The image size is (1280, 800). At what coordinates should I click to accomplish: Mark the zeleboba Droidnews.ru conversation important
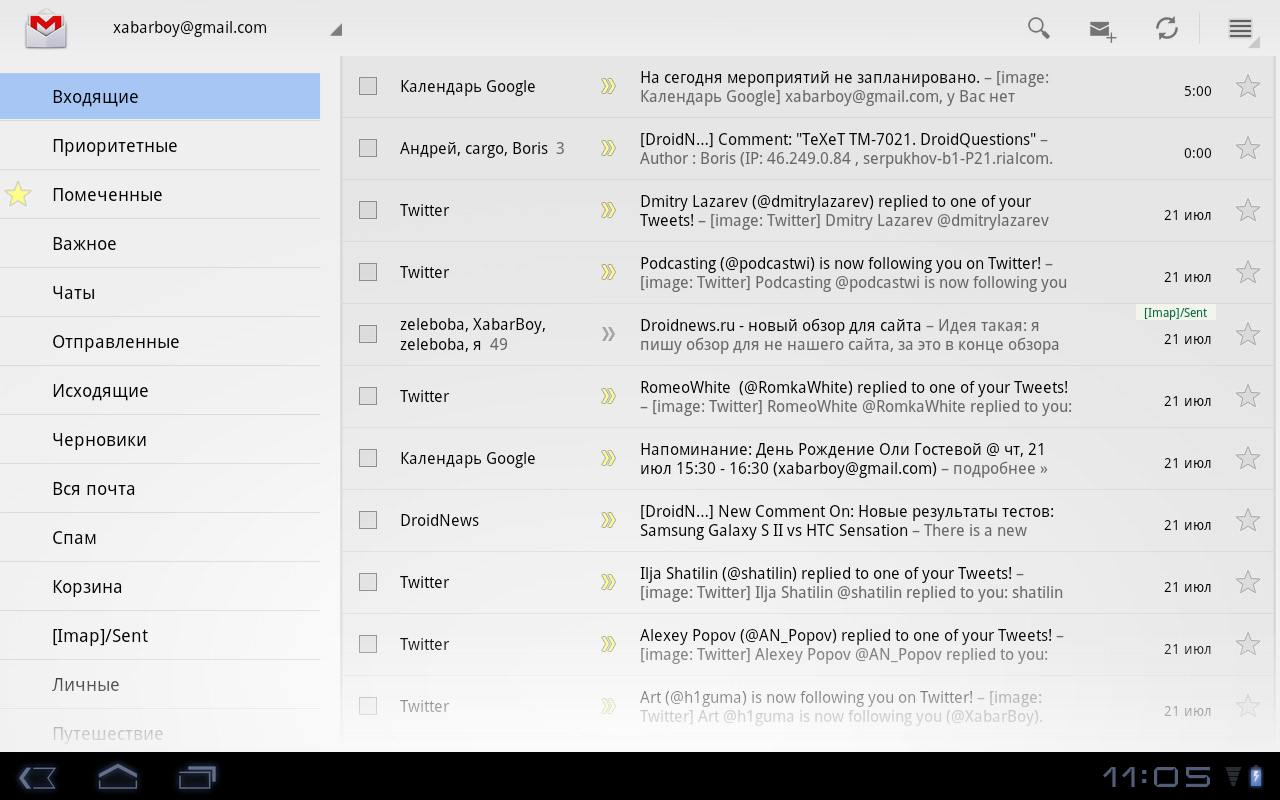point(608,334)
